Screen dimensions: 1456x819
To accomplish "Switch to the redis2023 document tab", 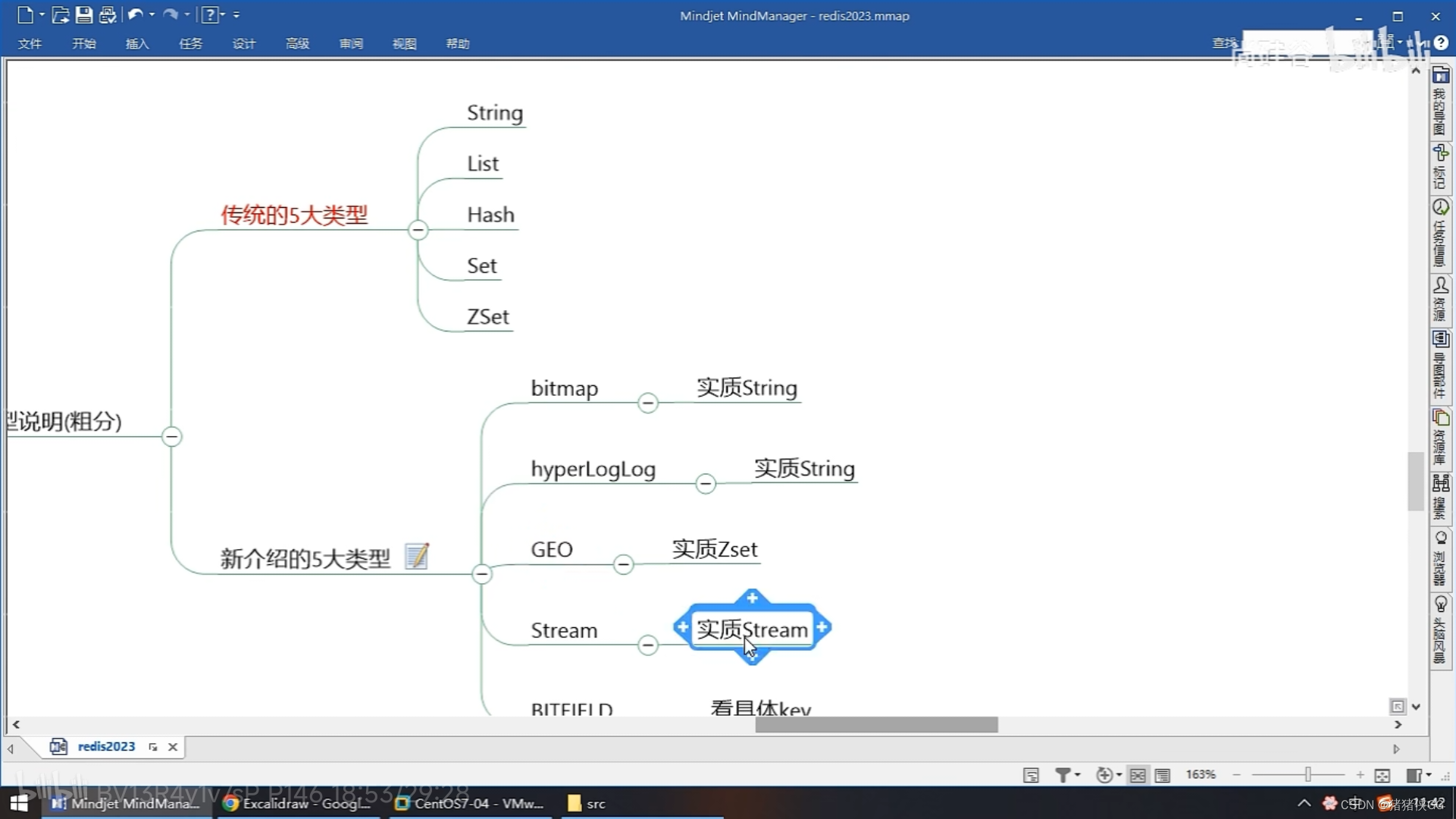I will (105, 747).
